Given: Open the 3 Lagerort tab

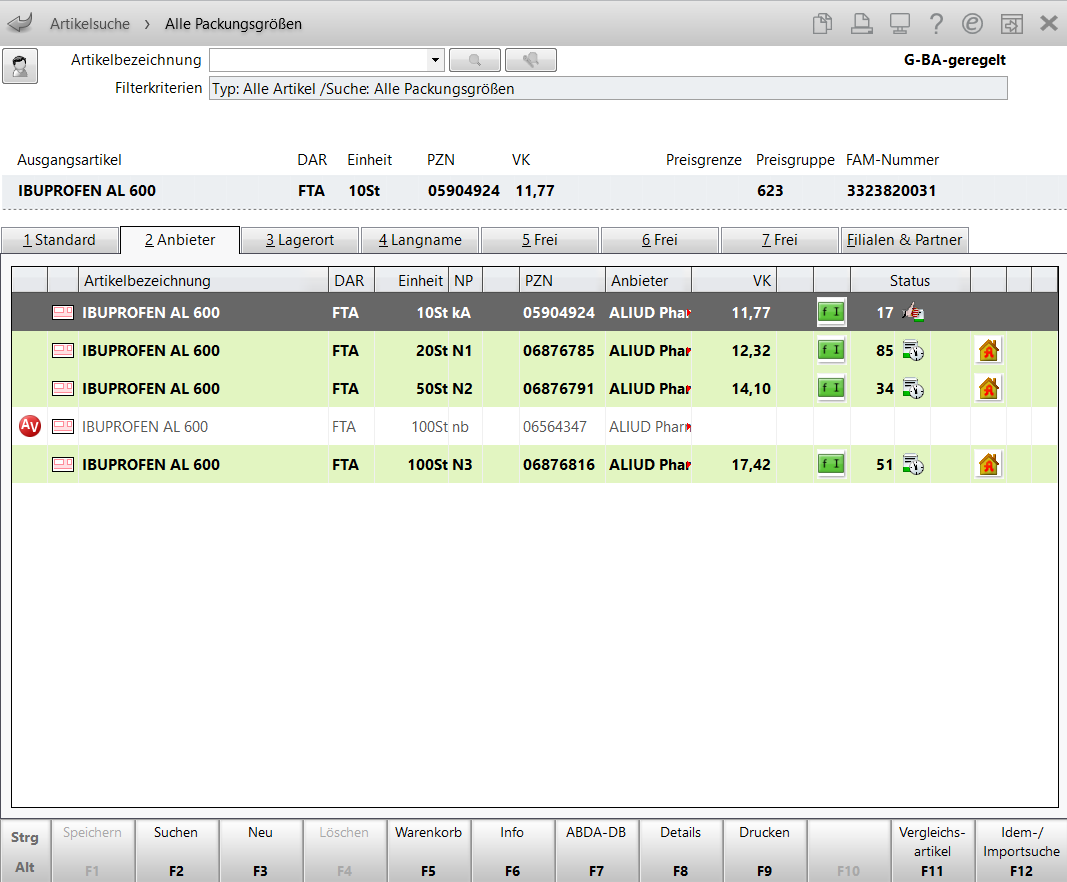Looking at the screenshot, I should tap(299, 240).
